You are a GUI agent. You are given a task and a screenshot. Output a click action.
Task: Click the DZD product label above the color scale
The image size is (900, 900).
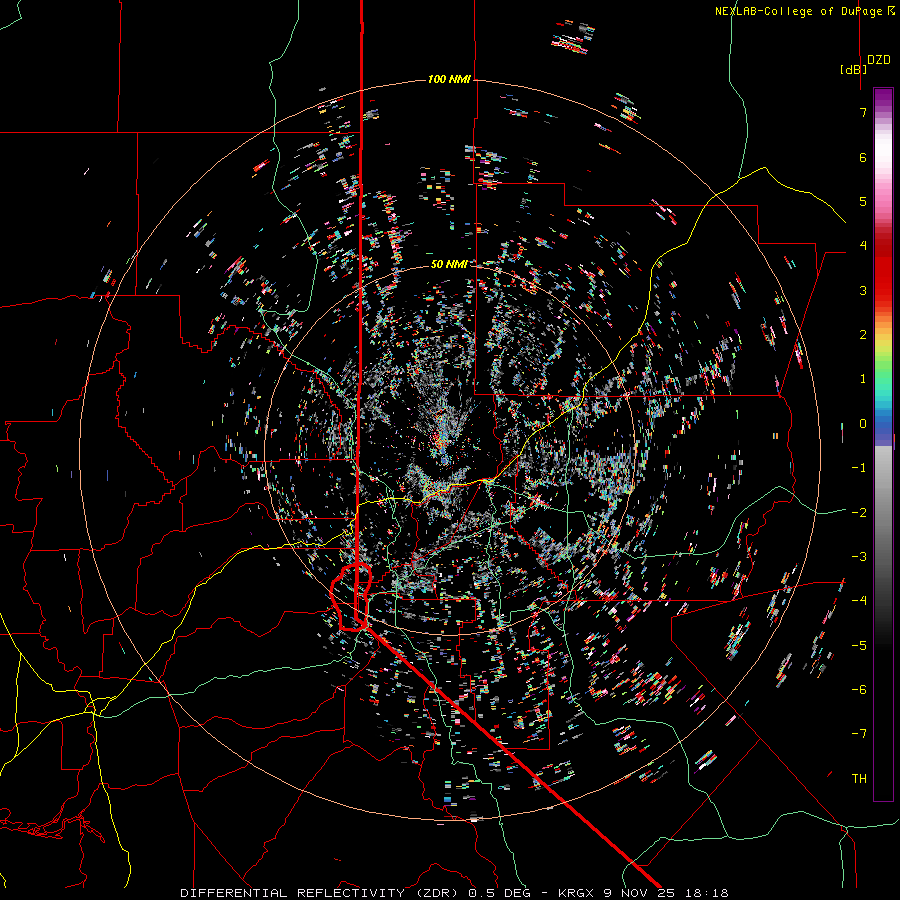coord(879,60)
